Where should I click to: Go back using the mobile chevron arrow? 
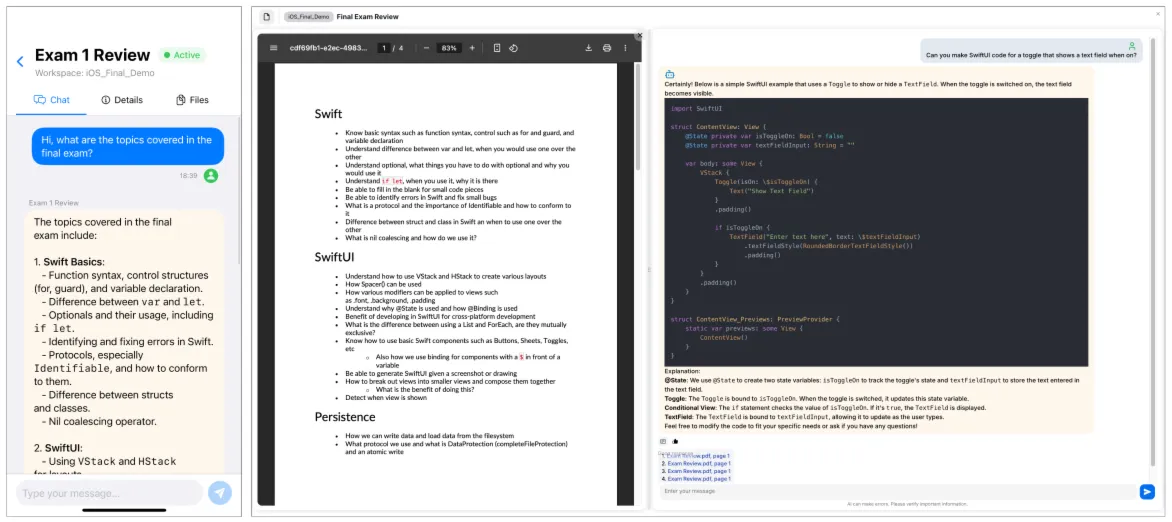(20, 62)
